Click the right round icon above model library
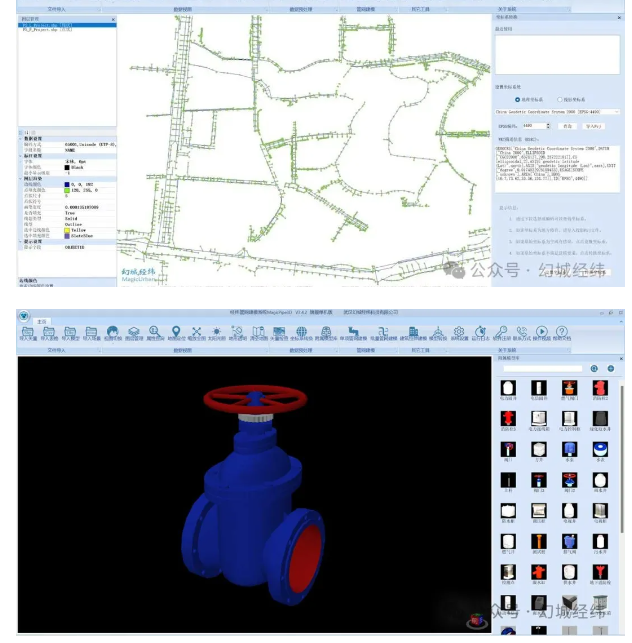Image resolution: width=632 pixels, height=643 pixels. click(610, 369)
